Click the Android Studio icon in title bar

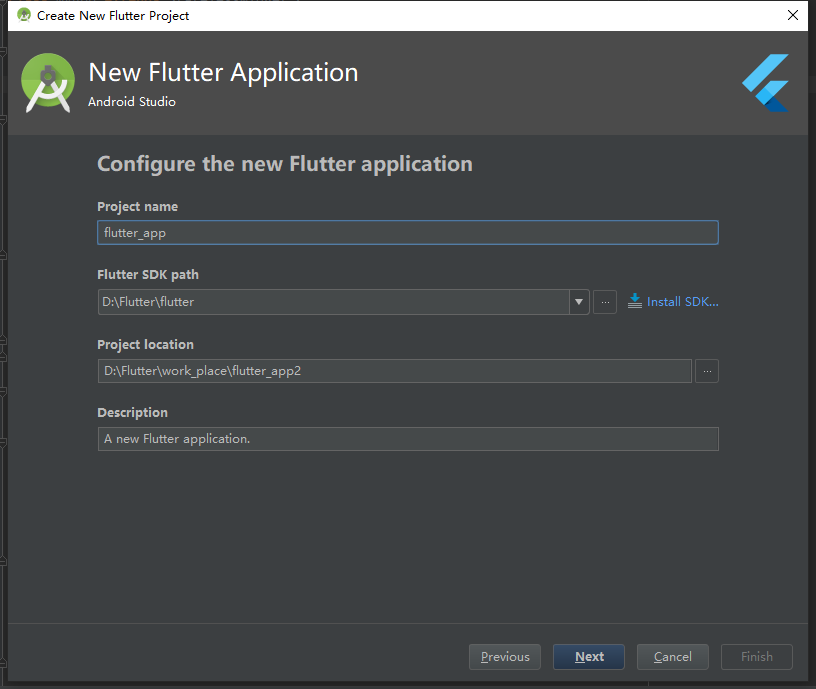24,15
